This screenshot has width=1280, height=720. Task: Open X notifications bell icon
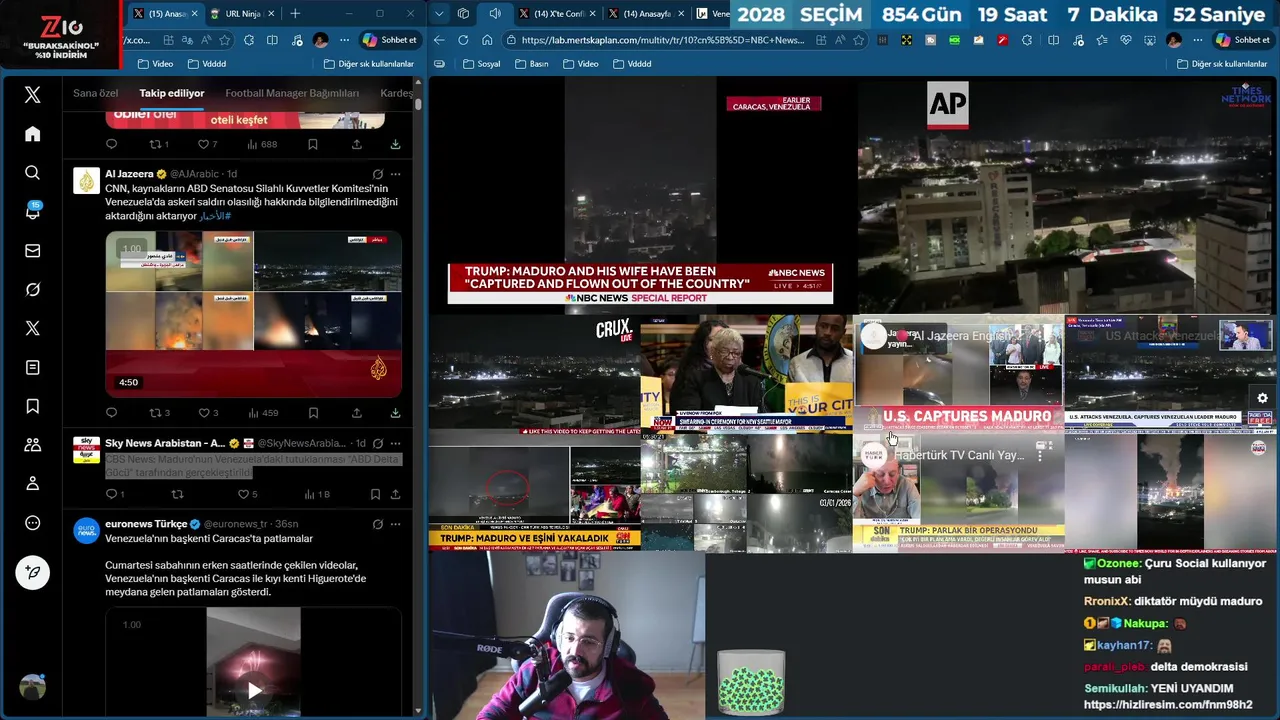click(x=32, y=212)
